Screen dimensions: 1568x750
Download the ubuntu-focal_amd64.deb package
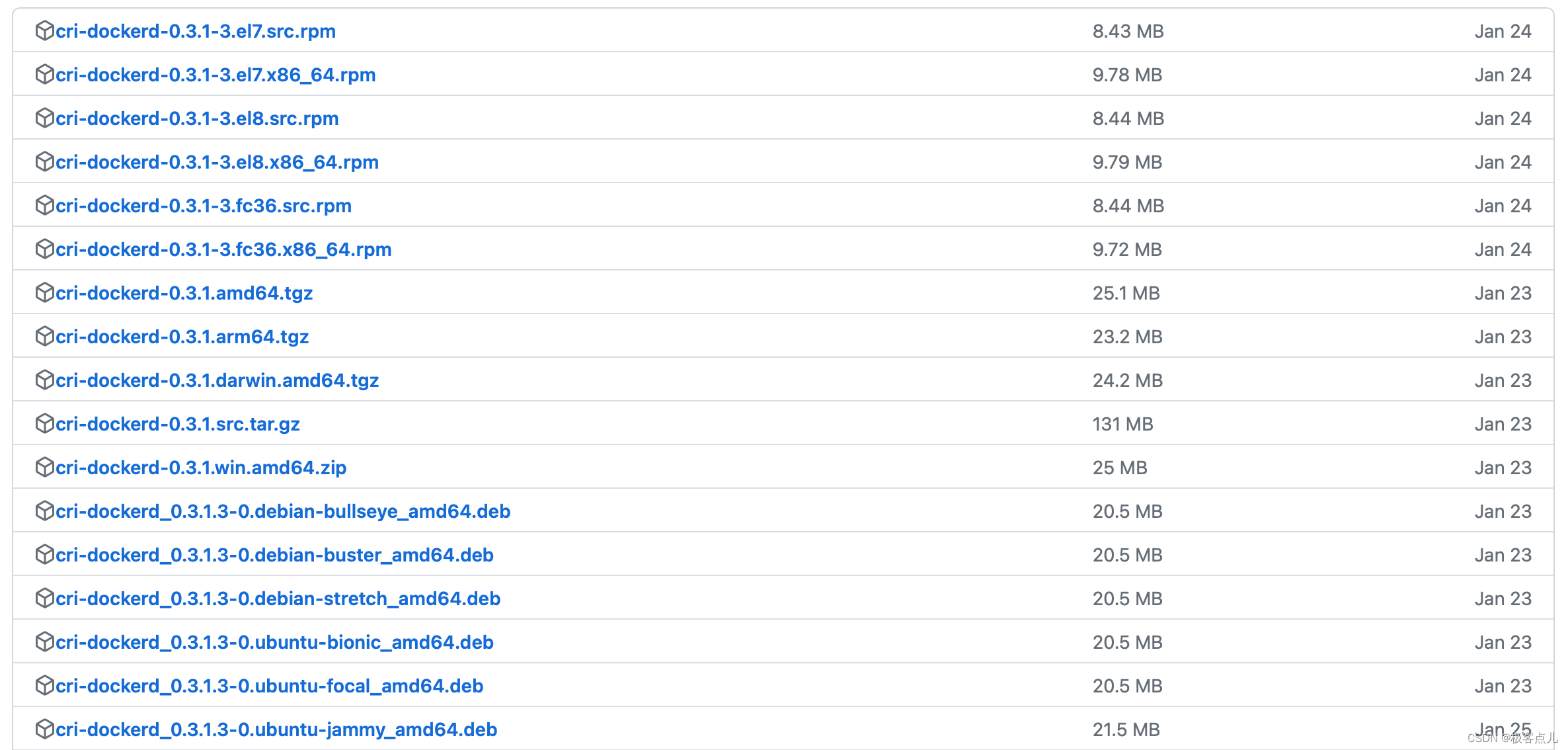pyautogui.click(x=270, y=686)
